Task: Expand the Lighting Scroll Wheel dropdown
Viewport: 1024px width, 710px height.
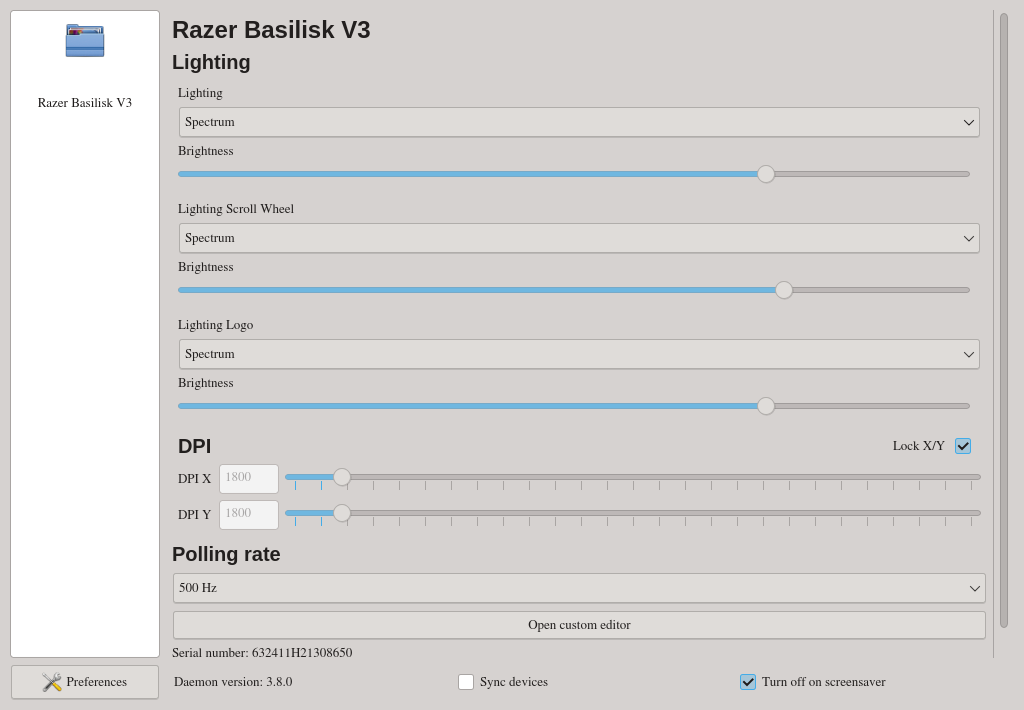Action: pyautogui.click(x=579, y=238)
